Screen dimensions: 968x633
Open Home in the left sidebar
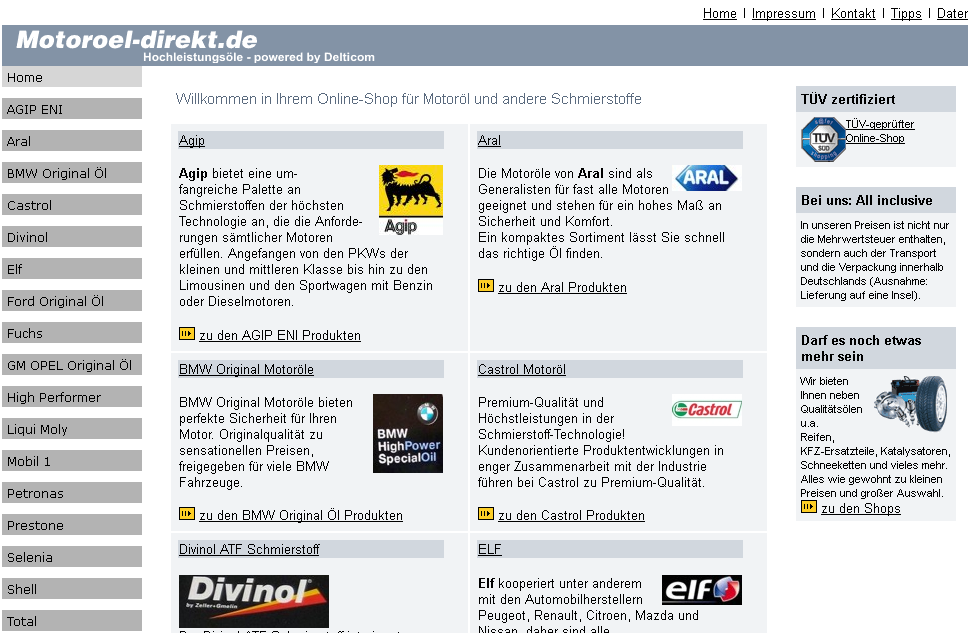coord(72,77)
